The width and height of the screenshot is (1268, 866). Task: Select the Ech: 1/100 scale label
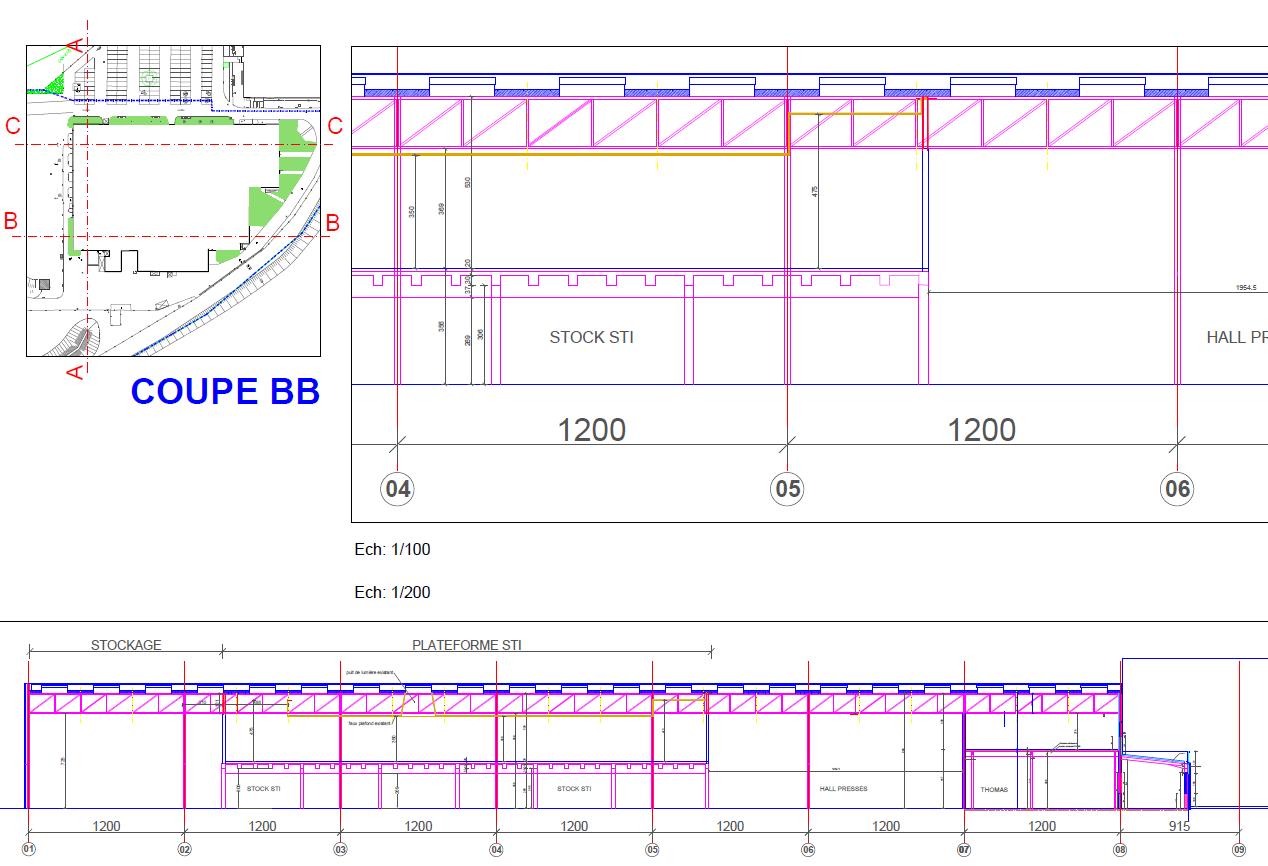pyautogui.click(x=392, y=549)
